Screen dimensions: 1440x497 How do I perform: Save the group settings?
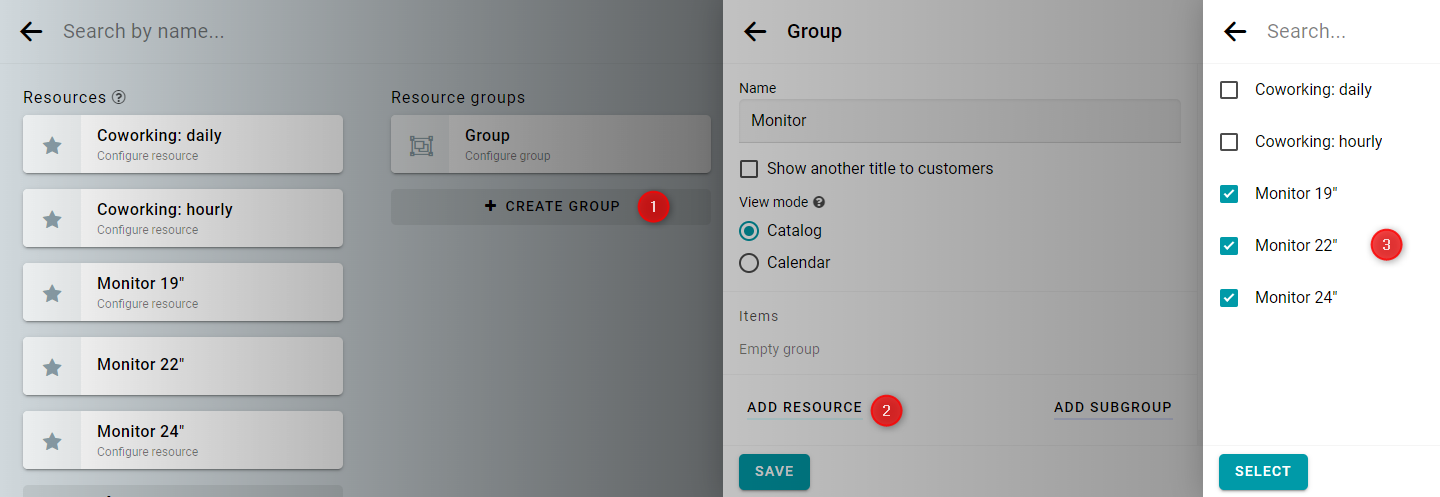(x=774, y=472)
